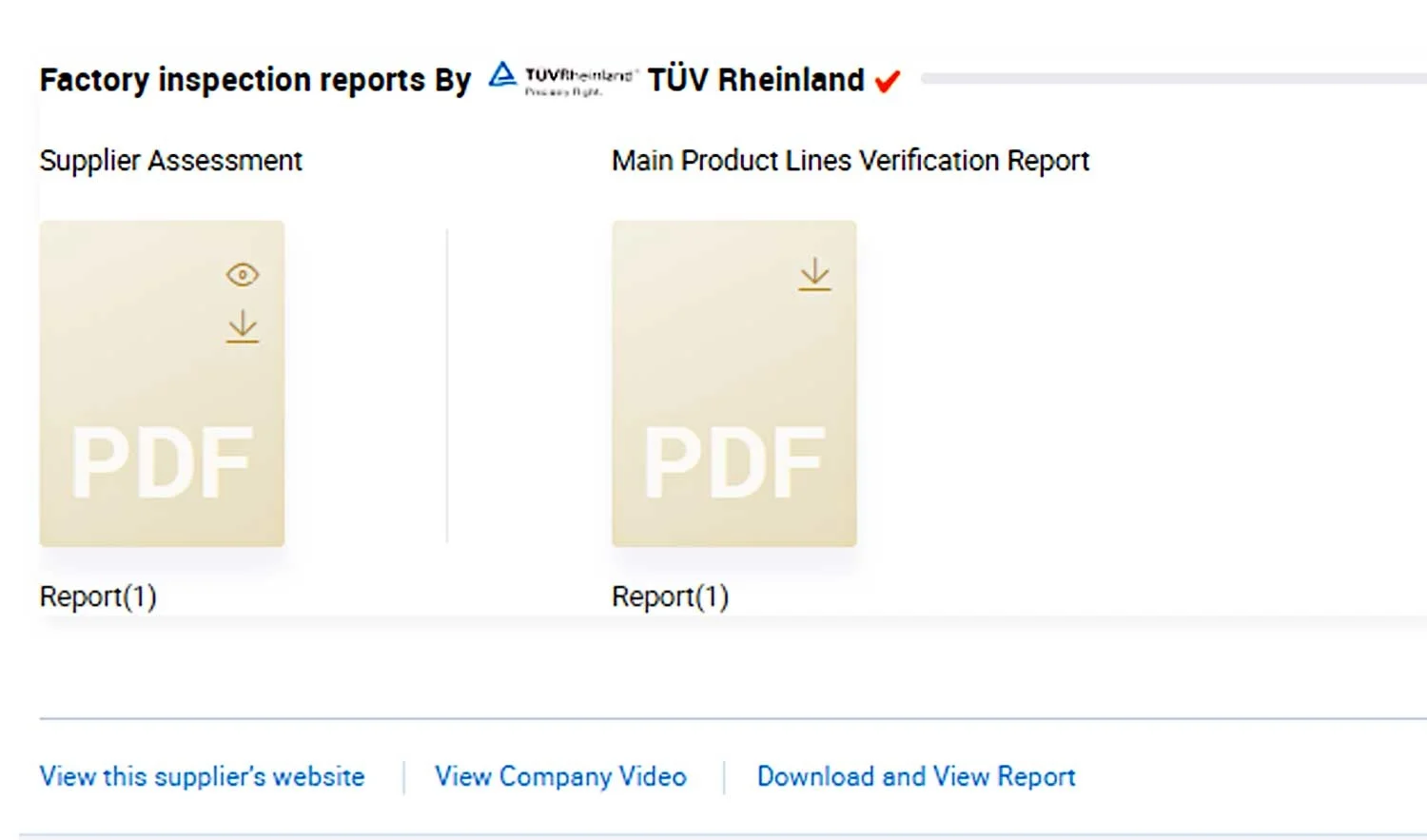1427x840 pixels.
Task: Click the large PDF text on Supplier Assessment card
Action: click(162, 463)
